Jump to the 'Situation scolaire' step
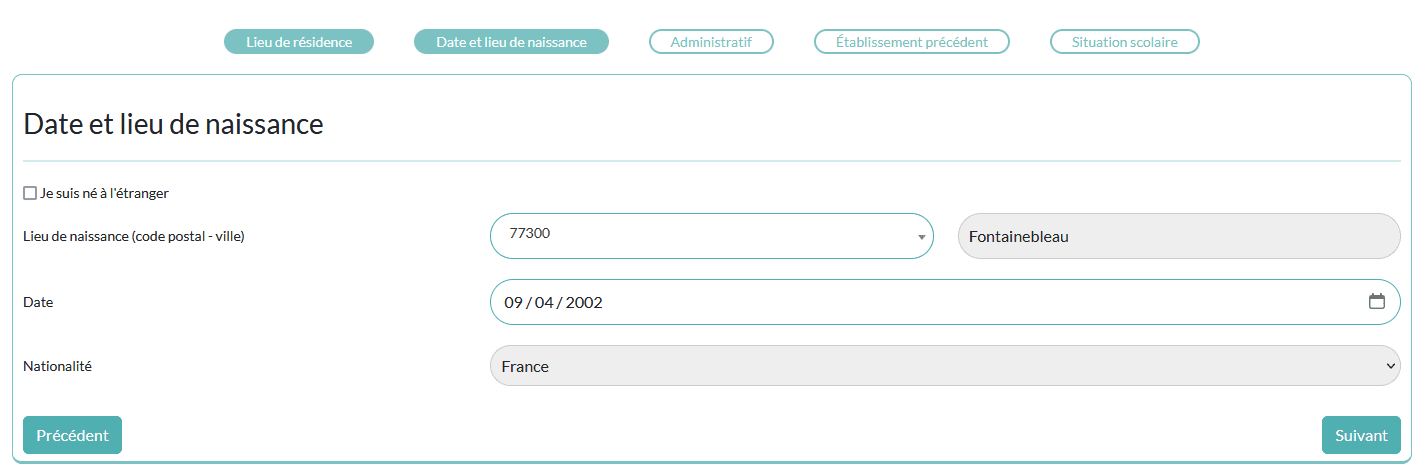 coord(1125,42)
